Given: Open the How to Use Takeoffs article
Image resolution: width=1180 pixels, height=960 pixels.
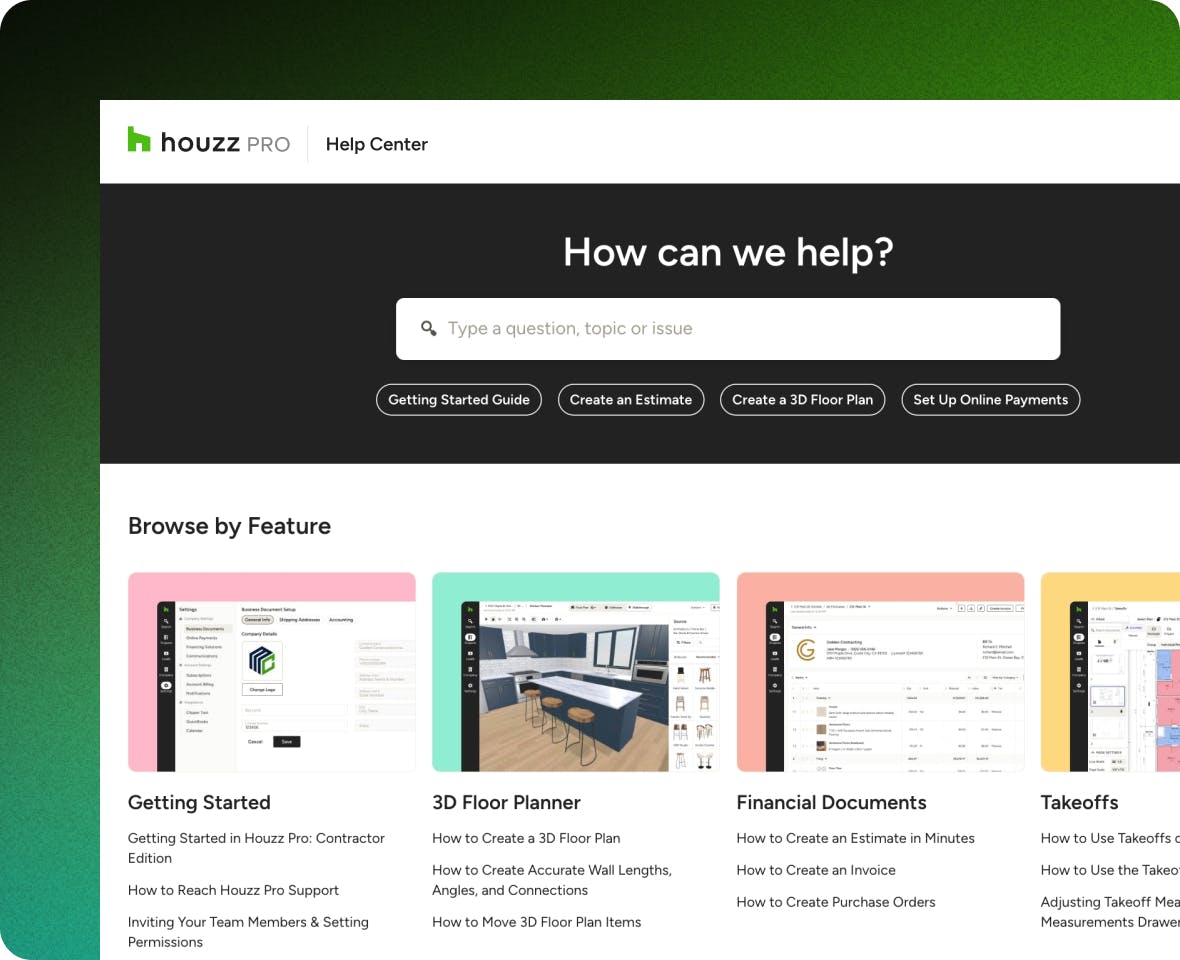Looking at the screenshot, I should 1110,838.
